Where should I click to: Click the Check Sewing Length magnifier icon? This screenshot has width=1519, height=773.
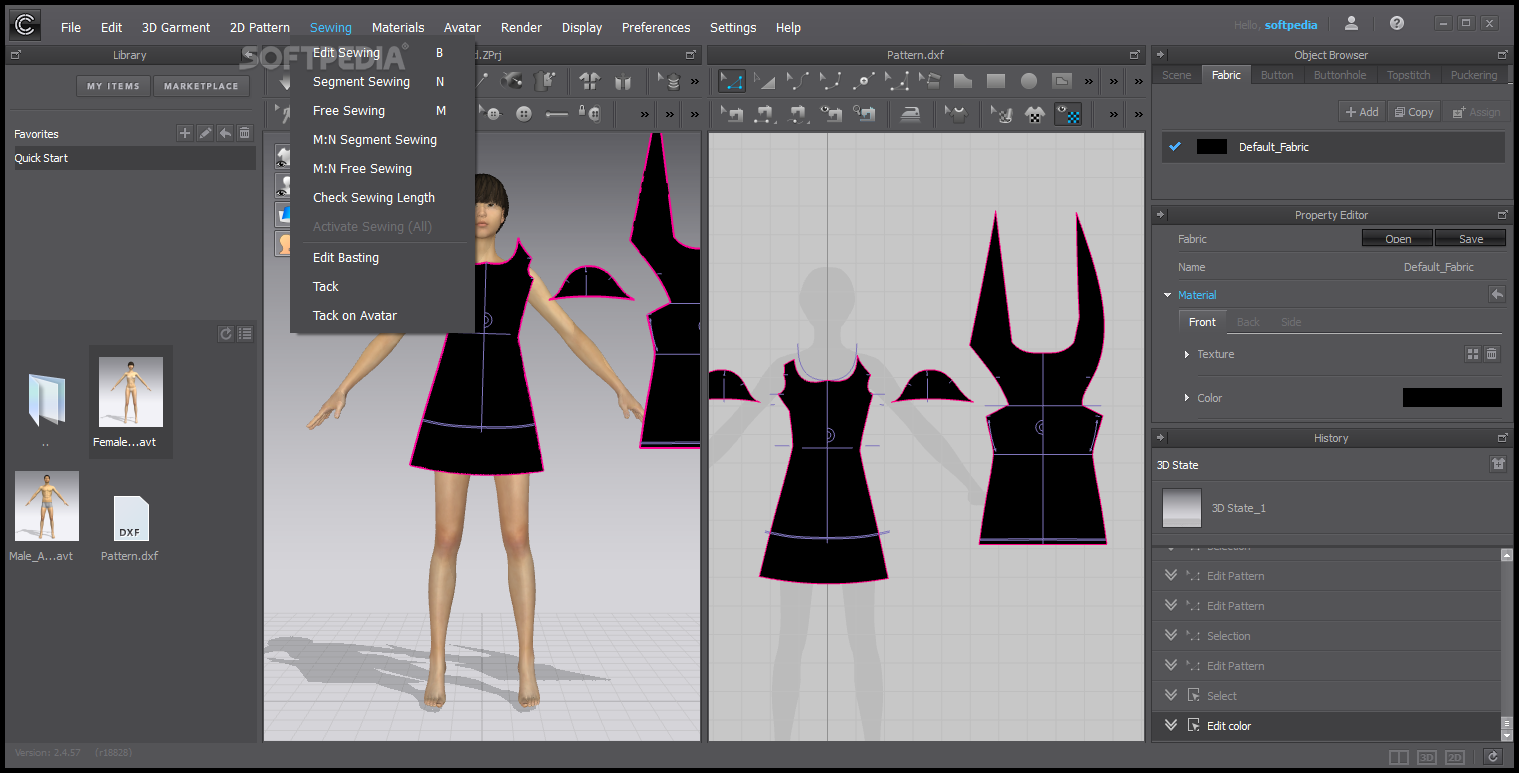(864, 113)
